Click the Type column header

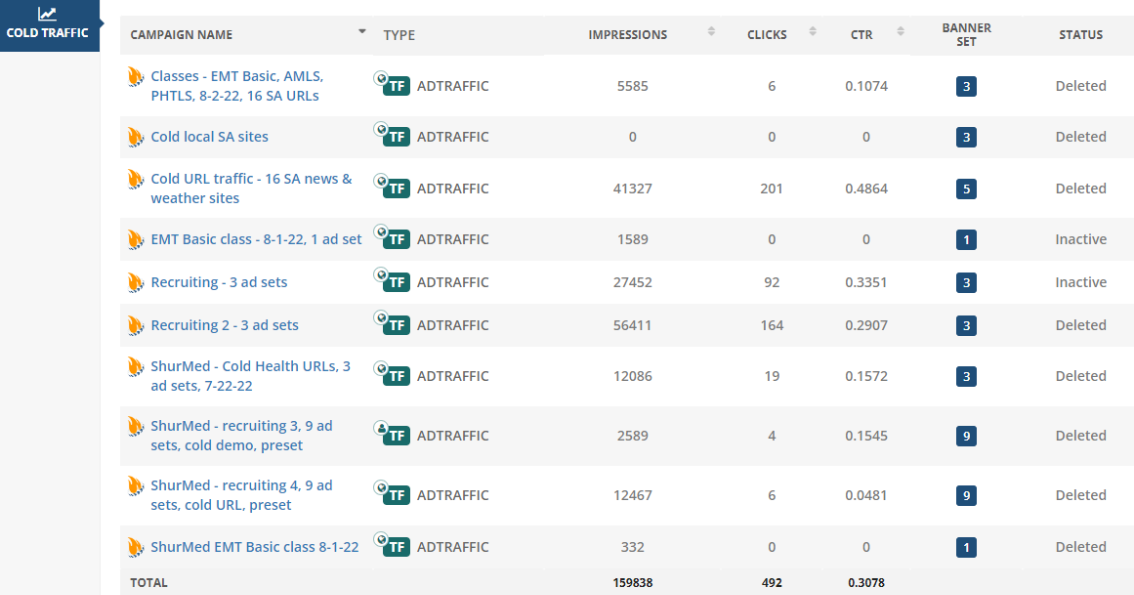[399, 35]
